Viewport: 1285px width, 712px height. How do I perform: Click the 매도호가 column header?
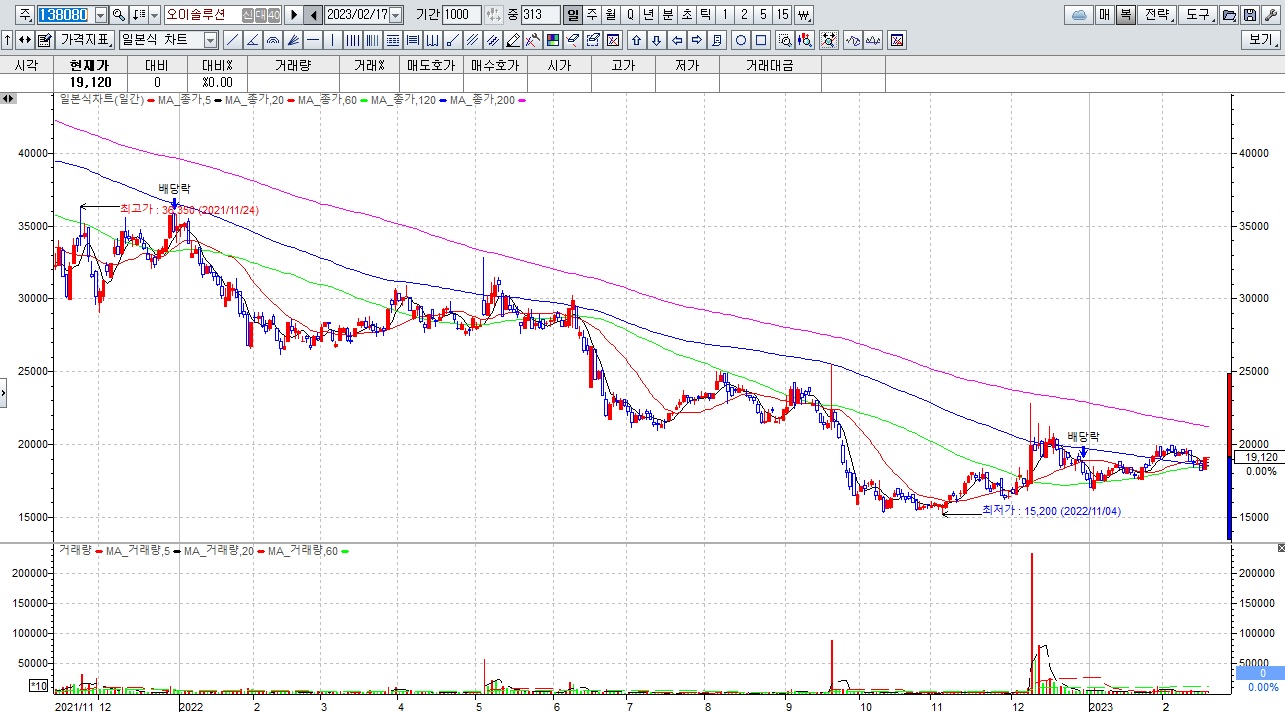431,65
